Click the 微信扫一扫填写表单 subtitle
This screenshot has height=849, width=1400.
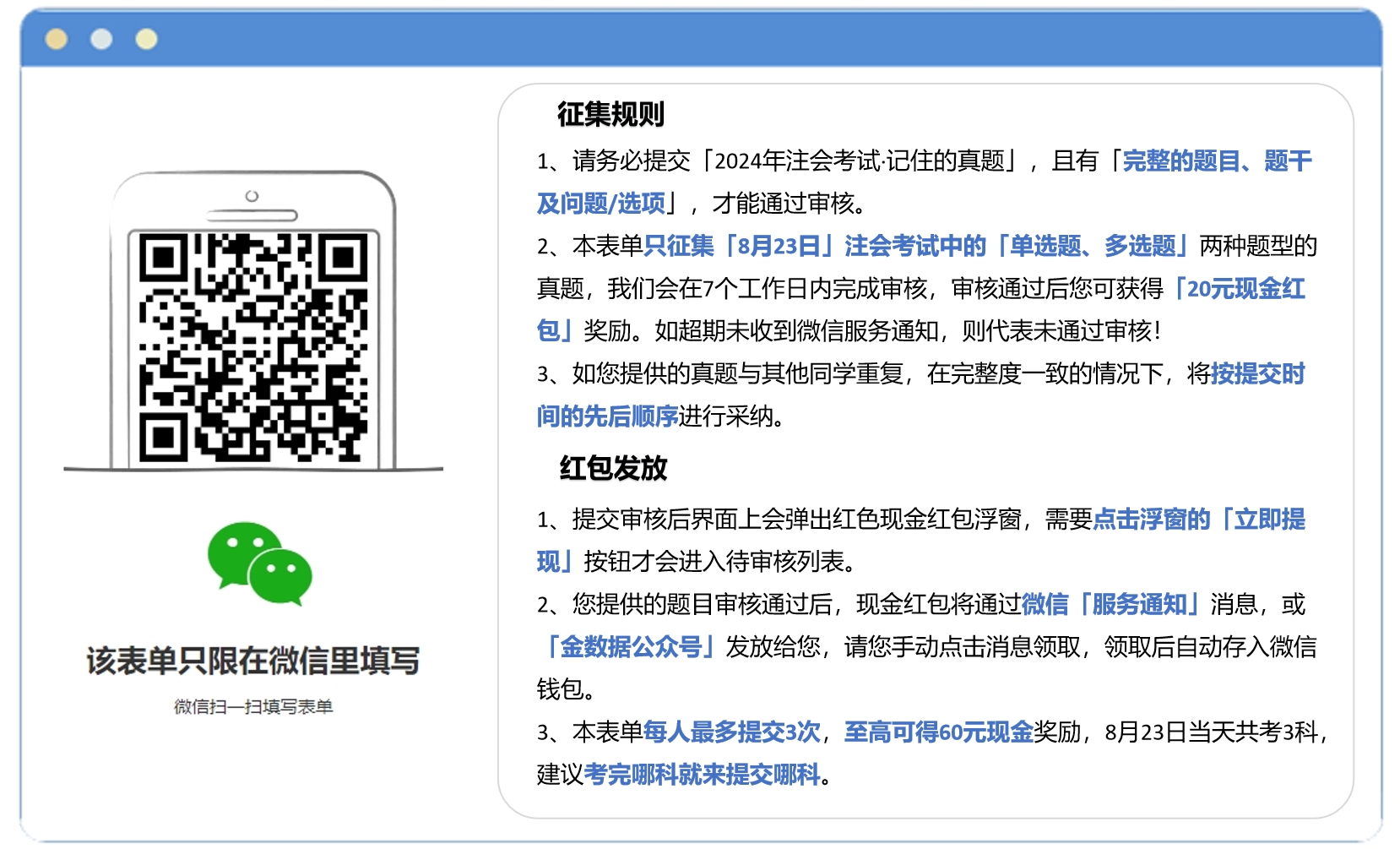pos(253,706)
